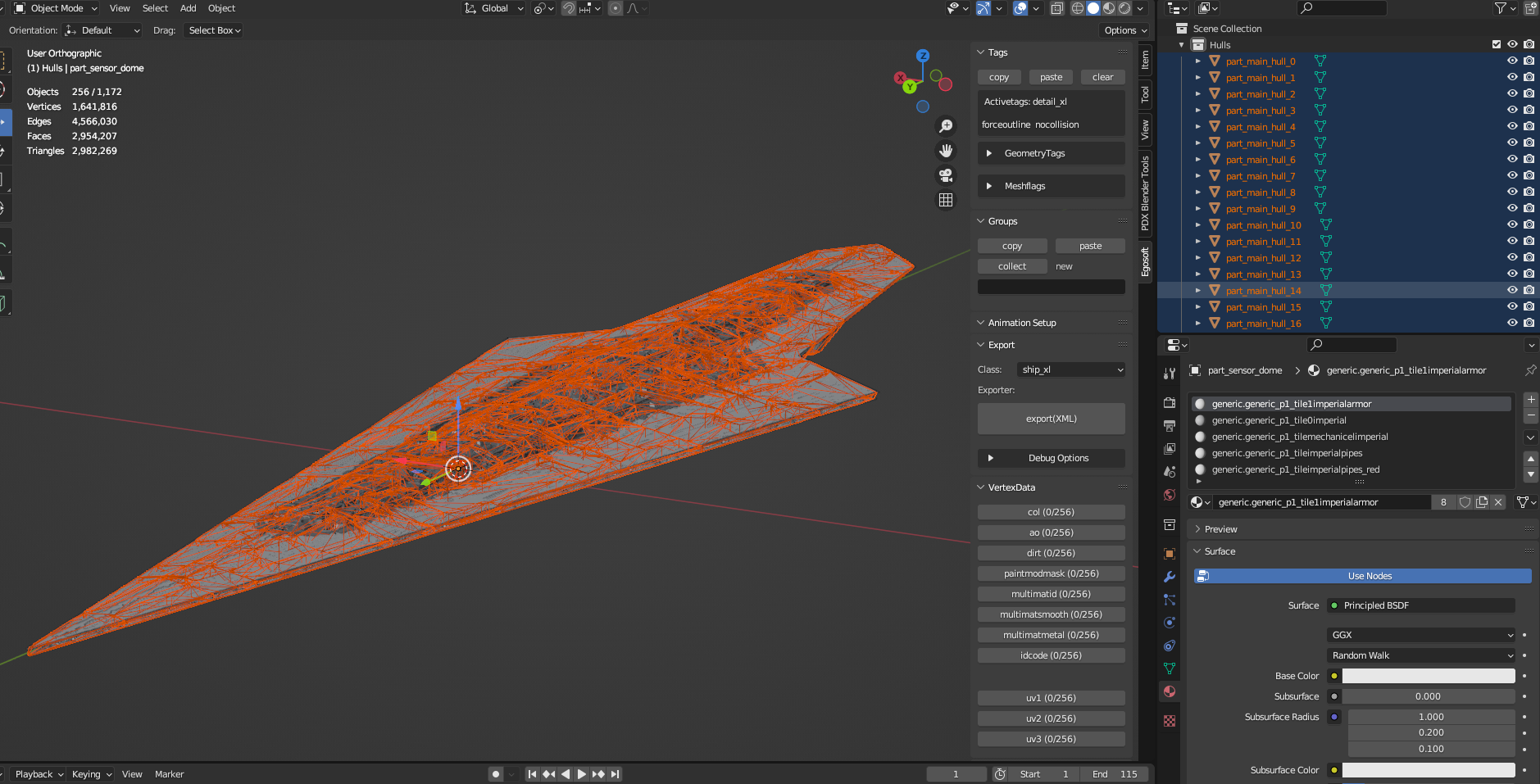This screenshot has width=1540, height=784.
Task: Pin the properties editor context
Action: (1530, 370)
